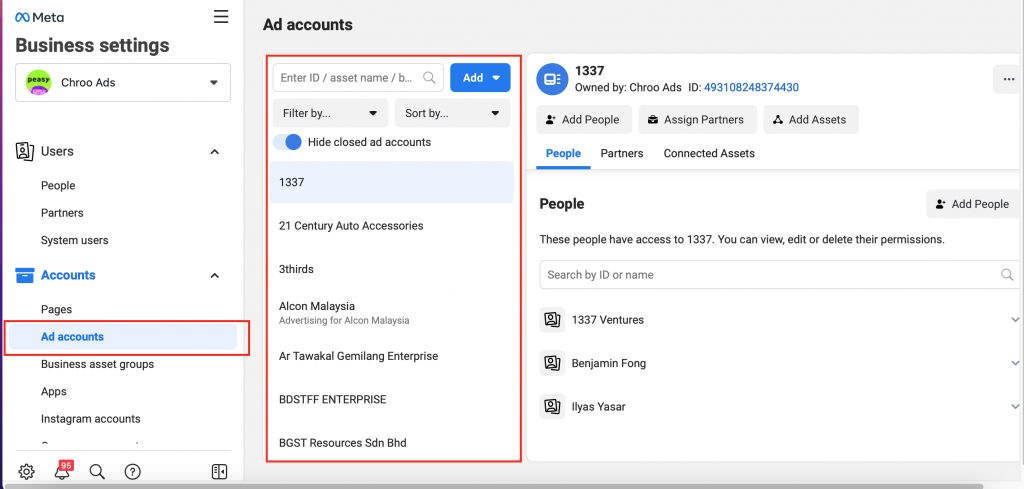Viewport: 1024px width, 489px height.
Task: Click the Meta logo
Action: [x=39, y=17]
